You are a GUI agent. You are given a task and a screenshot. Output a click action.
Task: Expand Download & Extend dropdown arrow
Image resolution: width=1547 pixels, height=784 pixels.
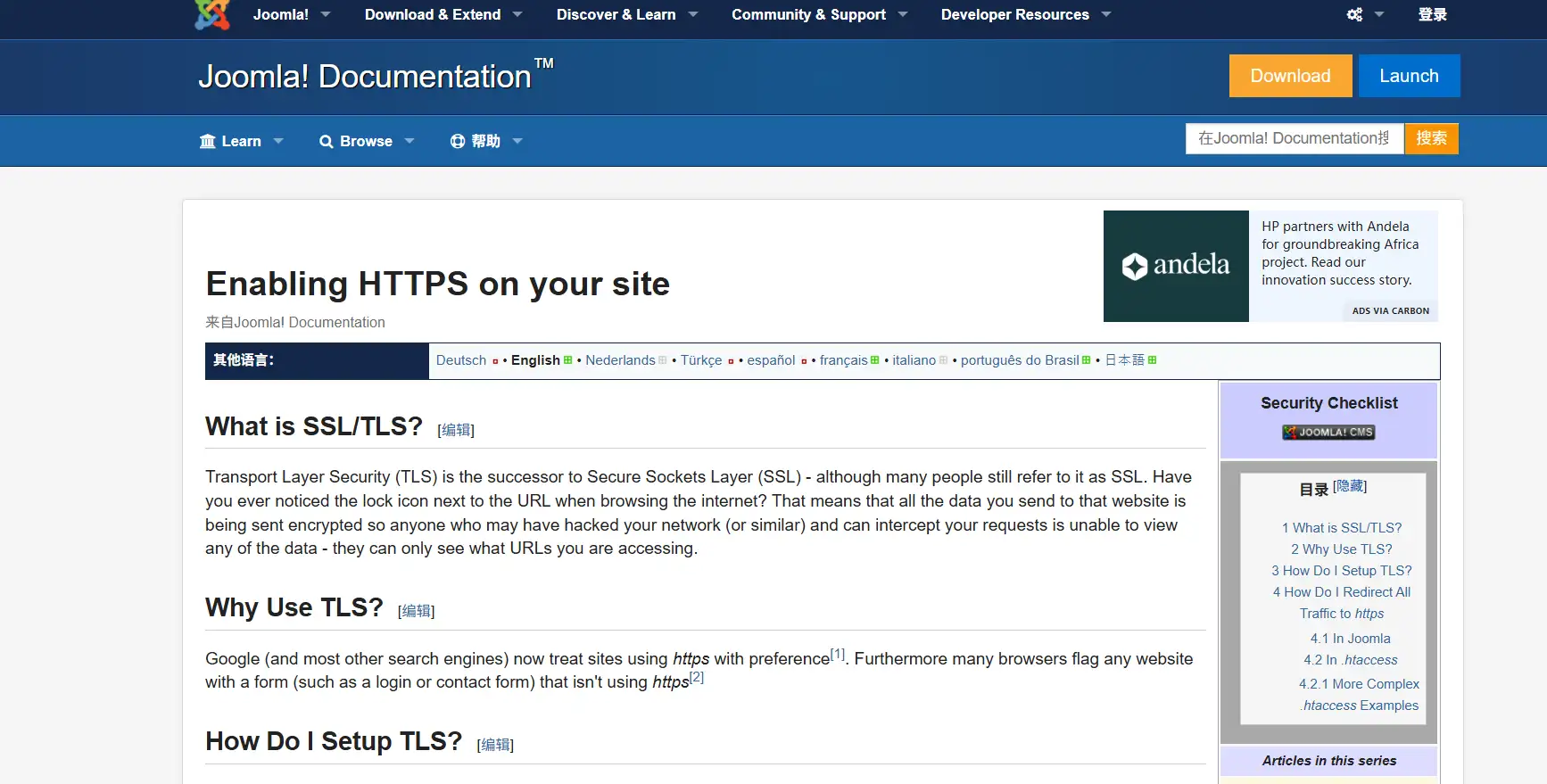[x=517, y=14]
